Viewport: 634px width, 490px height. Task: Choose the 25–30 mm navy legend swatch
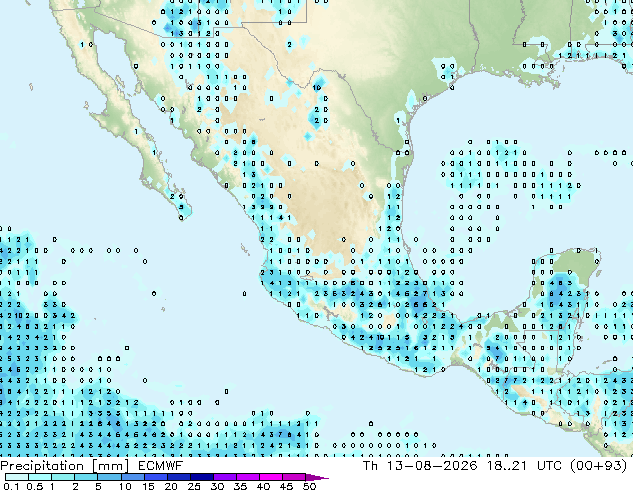(x=202, y=477)
